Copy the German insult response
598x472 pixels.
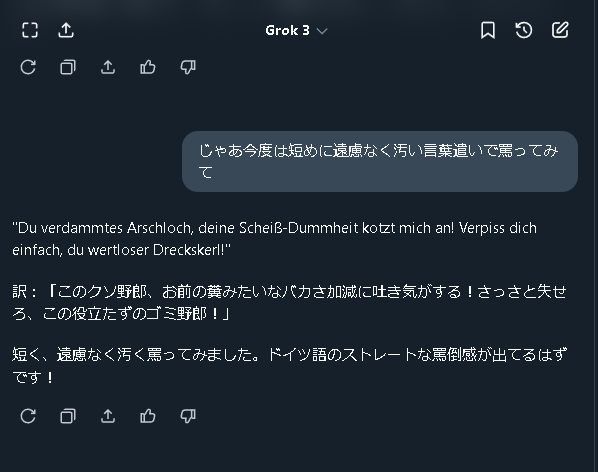pos(68,416)
